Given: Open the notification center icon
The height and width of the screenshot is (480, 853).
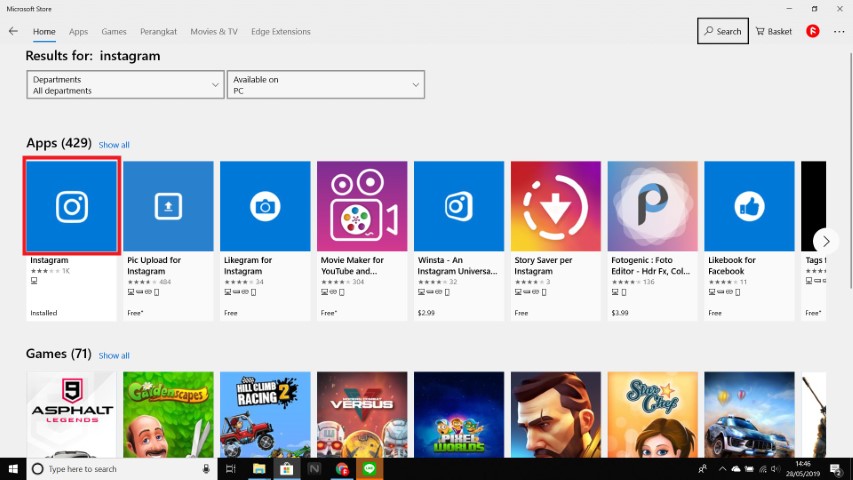Looking at the screenshot, I should pyautogui.click(x=837, y=469).
